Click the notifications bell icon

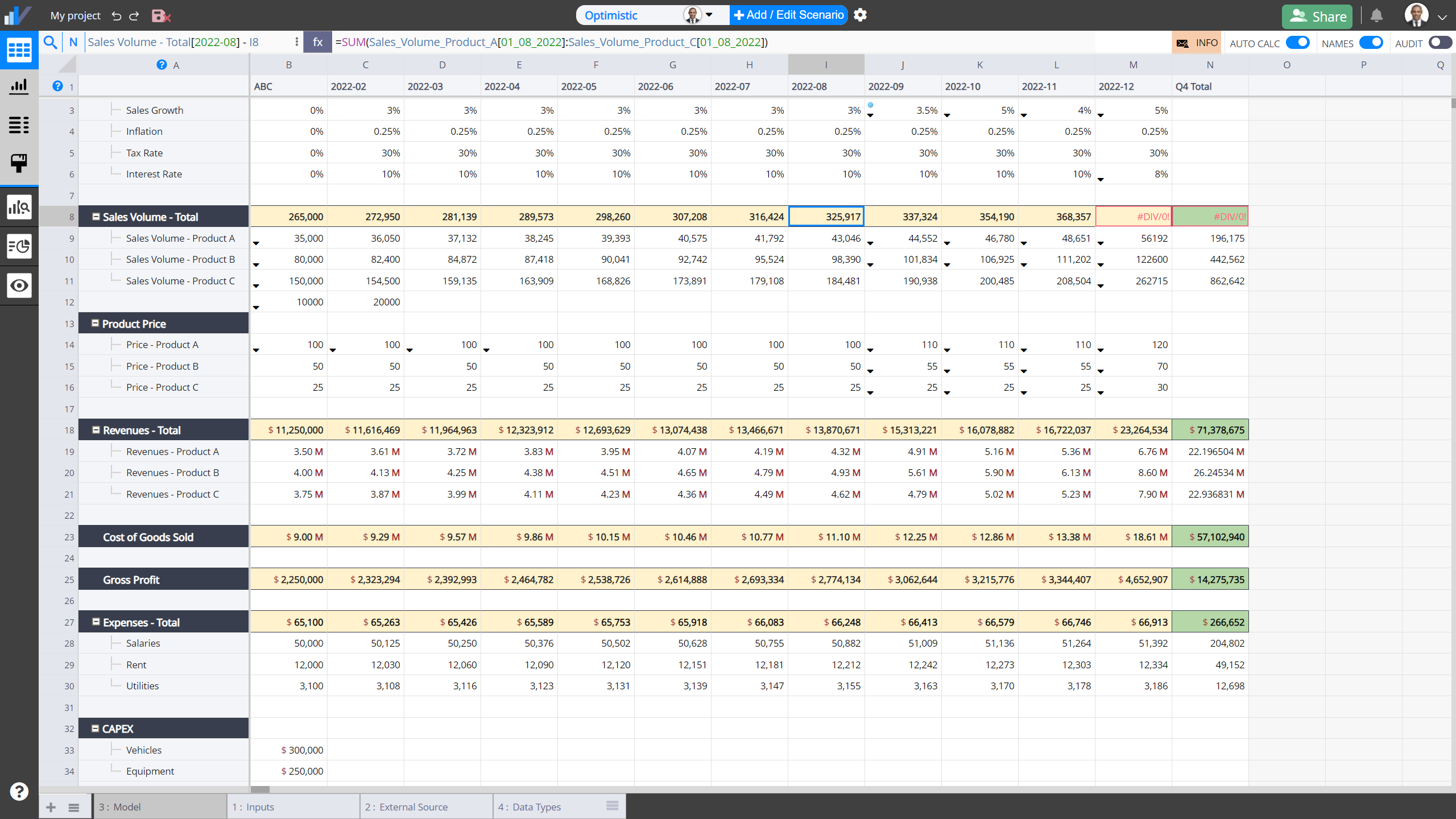[x=1376, y=16]
